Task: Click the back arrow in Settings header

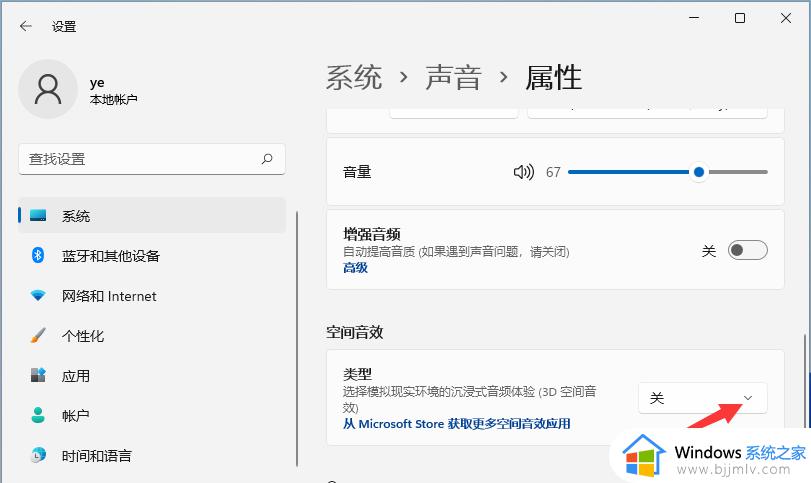Action: [25, 26]
